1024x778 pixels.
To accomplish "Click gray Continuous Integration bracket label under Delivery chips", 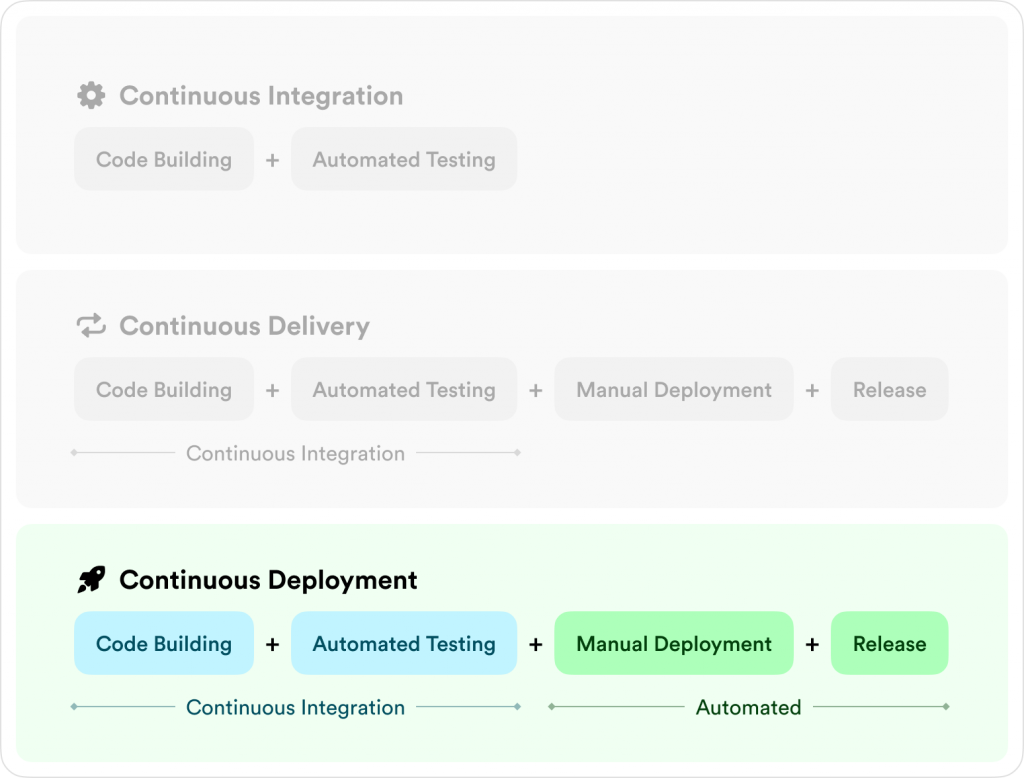I will (295, 453).
